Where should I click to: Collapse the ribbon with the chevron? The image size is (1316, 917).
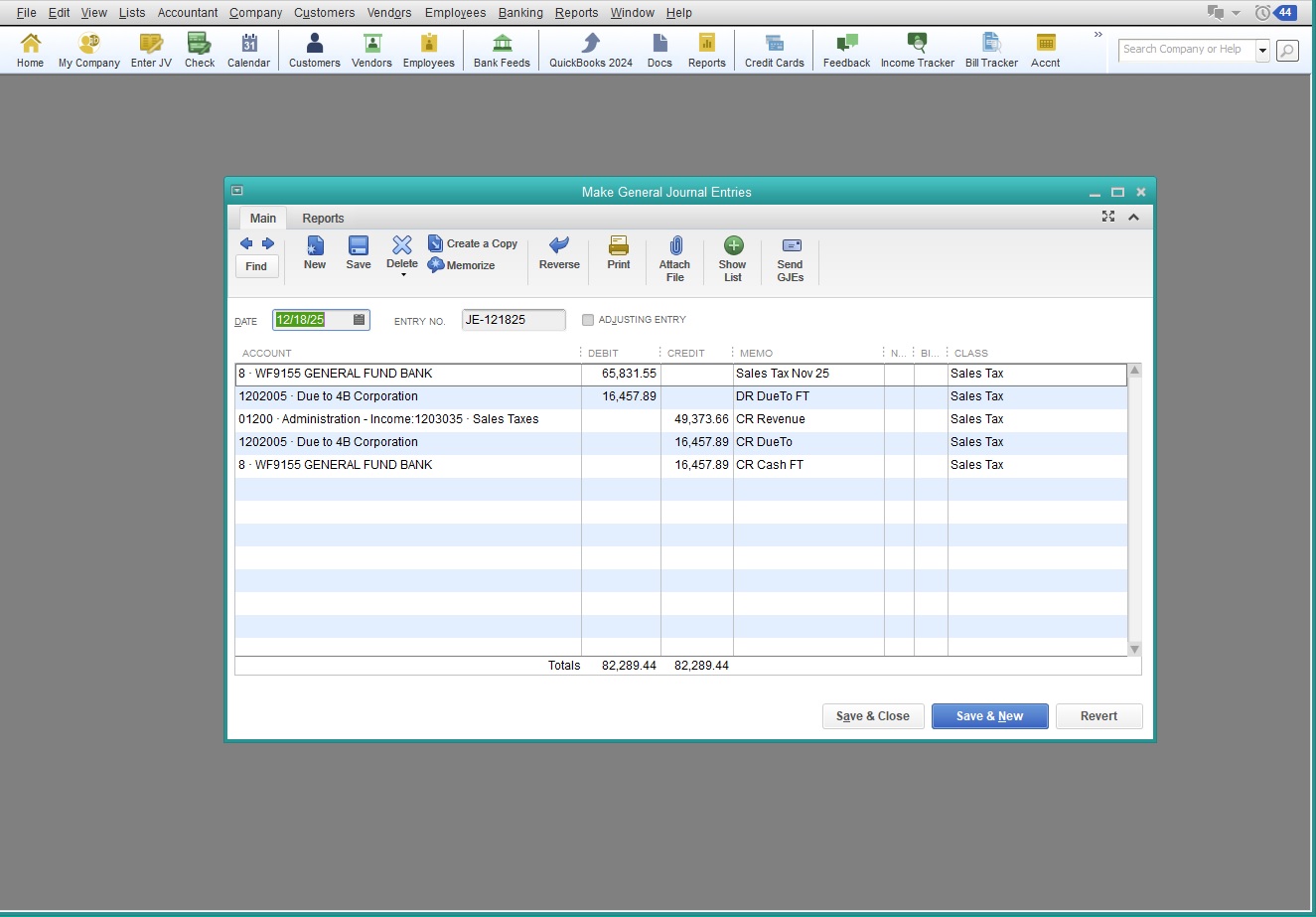(x=1133, y=217)
